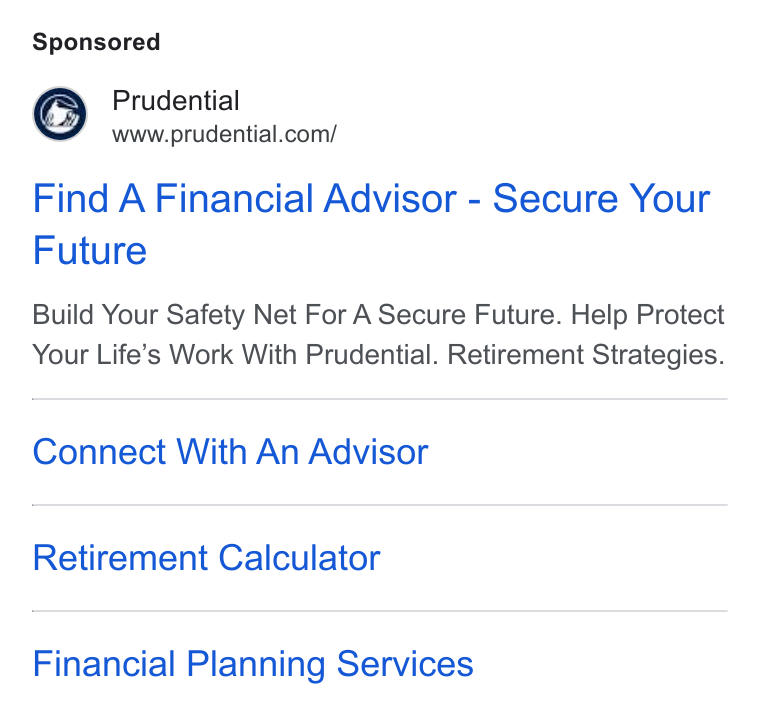
Task: Click the Retirement Strategies text in description
Action: [x=586, y=355]
